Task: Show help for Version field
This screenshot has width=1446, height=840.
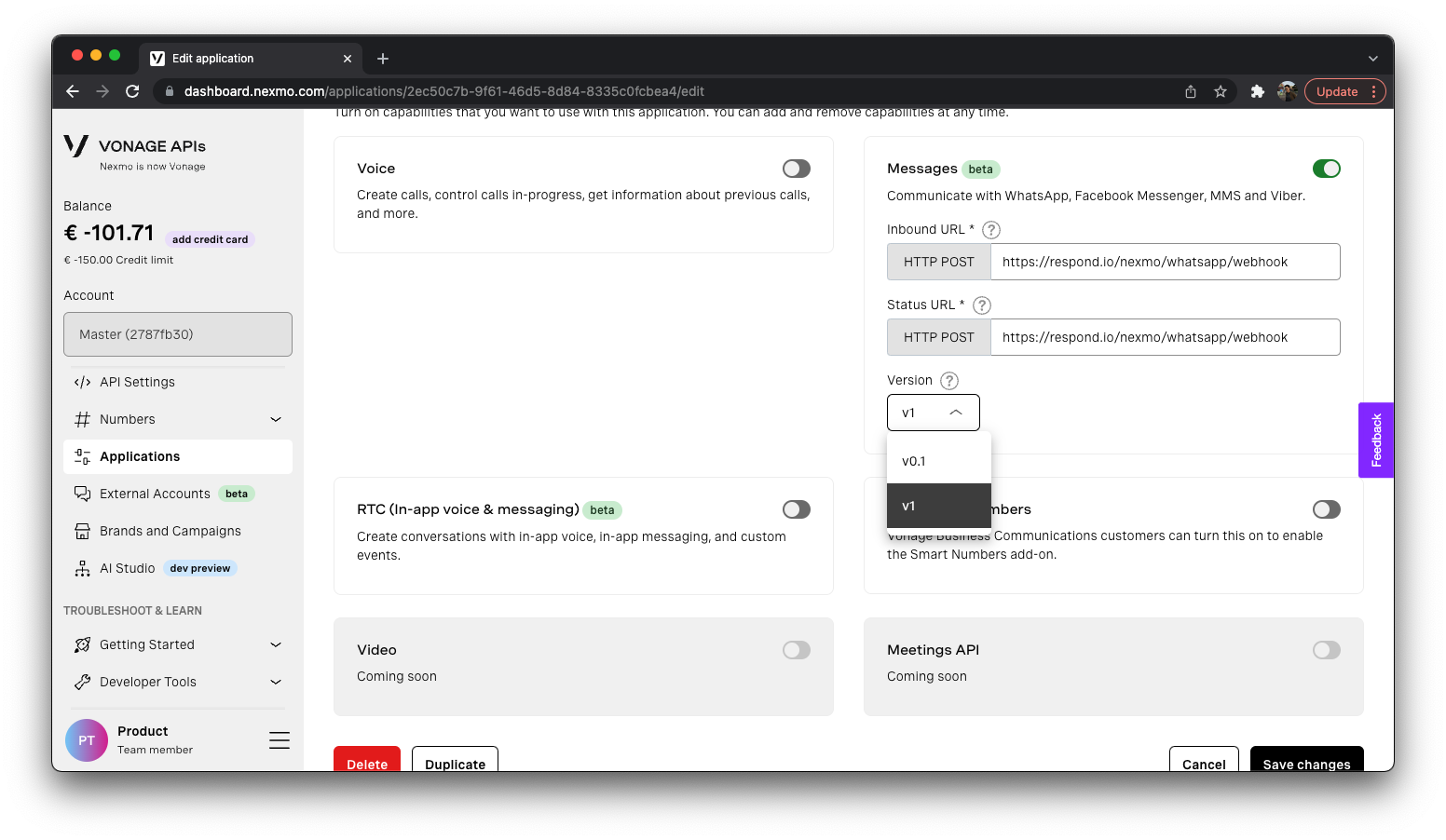Action: tap(949, 381)
